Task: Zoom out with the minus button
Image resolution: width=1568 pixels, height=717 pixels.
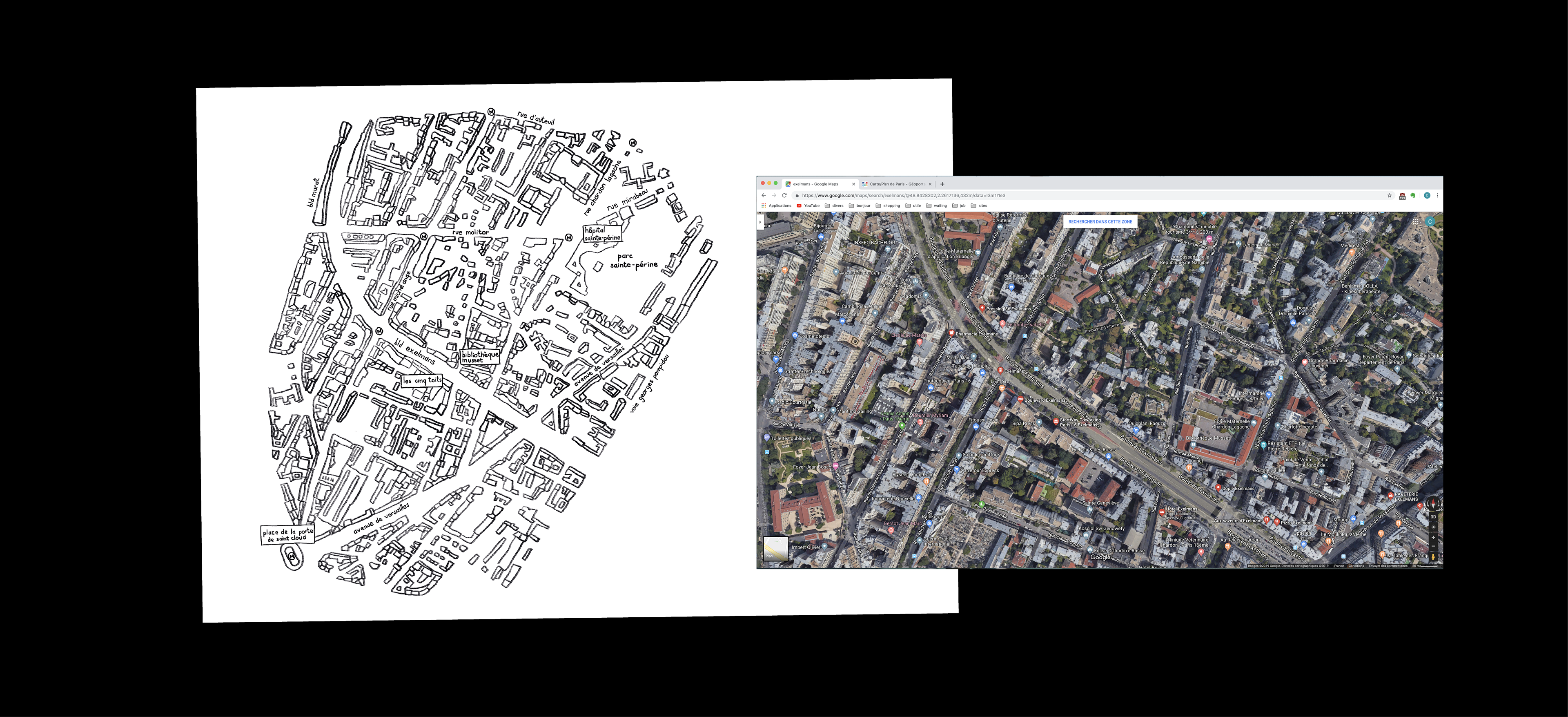Action: click(x=1434, y=546)
